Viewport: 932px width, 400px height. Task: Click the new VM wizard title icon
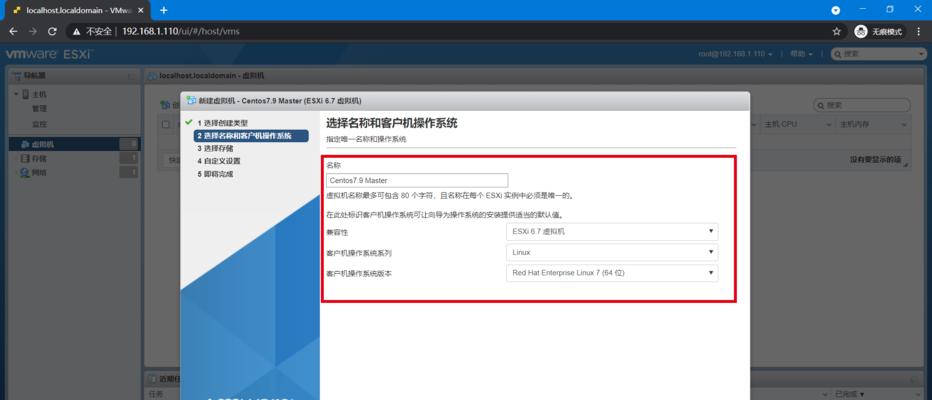point(191,101)
